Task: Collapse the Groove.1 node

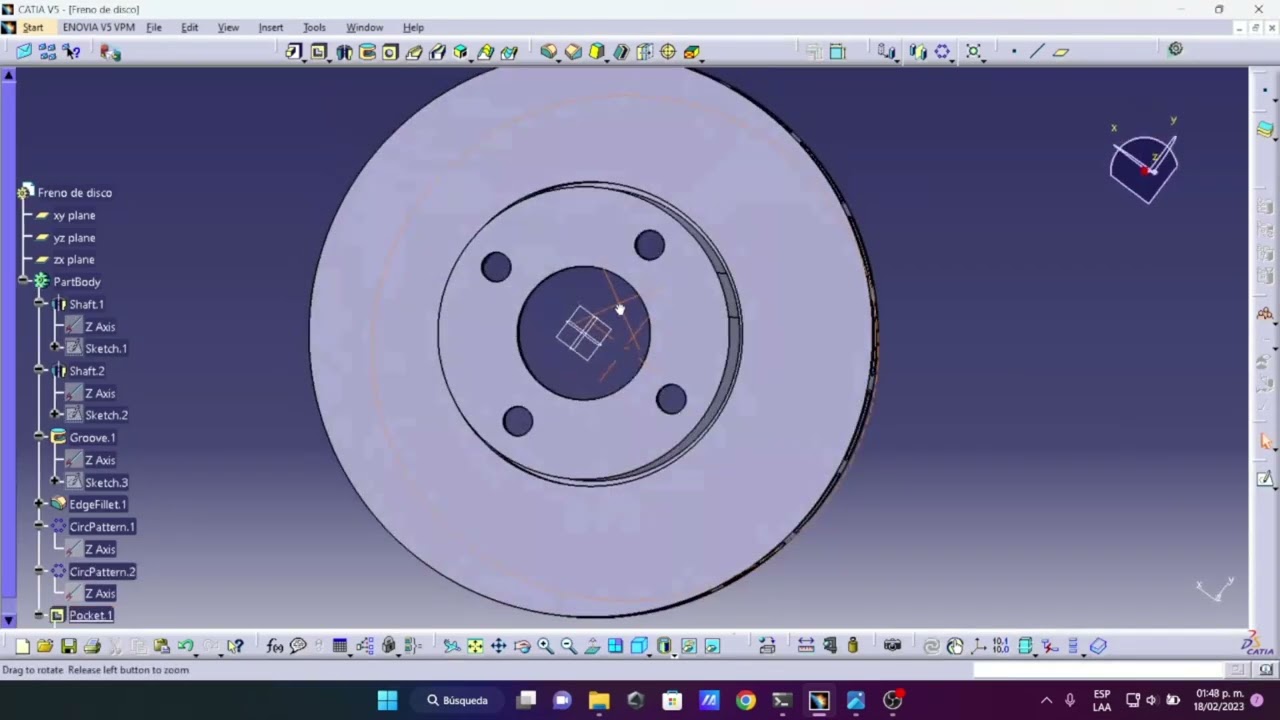Action: coord(40,437)
